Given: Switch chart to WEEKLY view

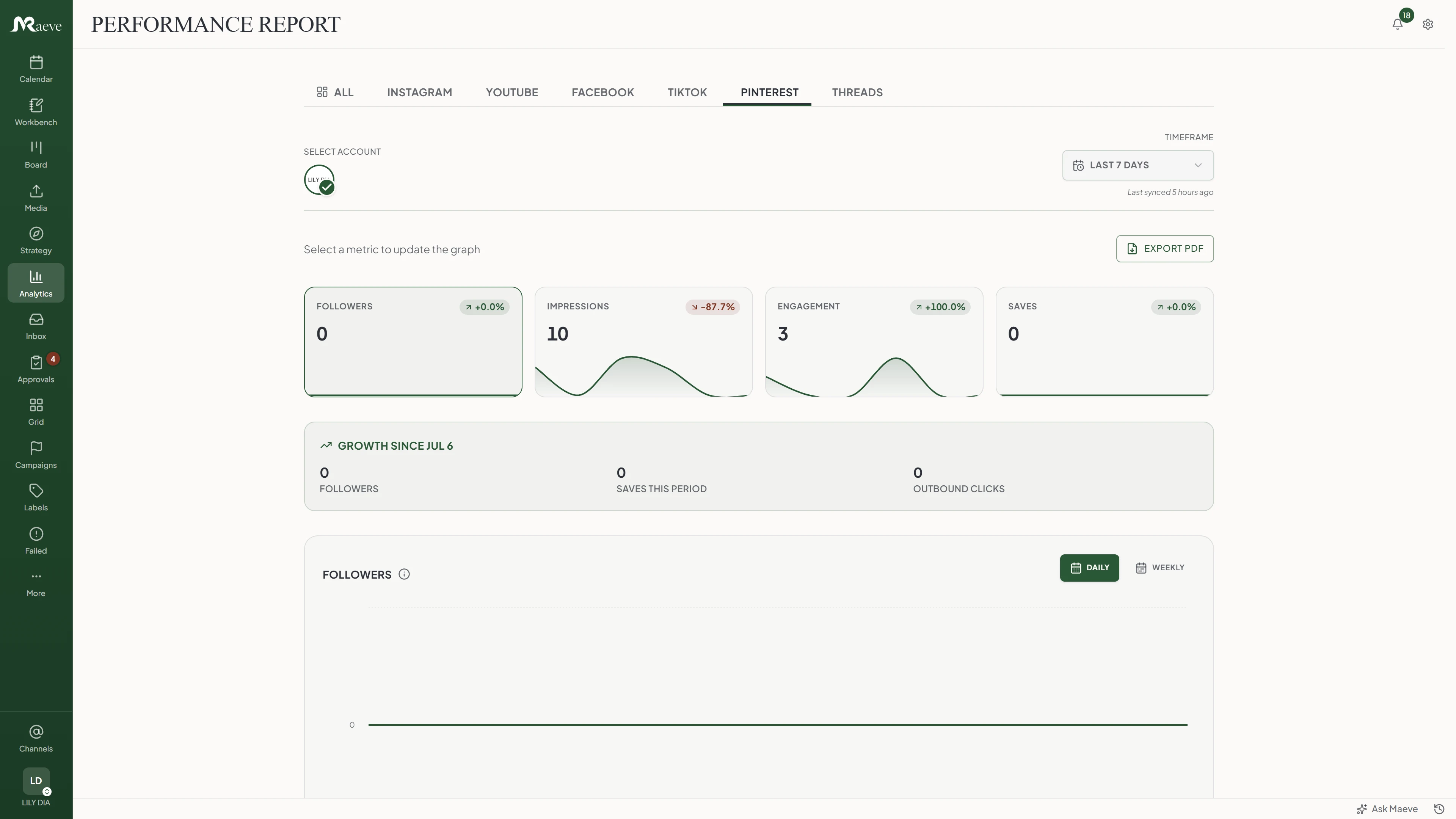Looking at the screenshot, I should pyautogui.click(x=1160, y=568).
